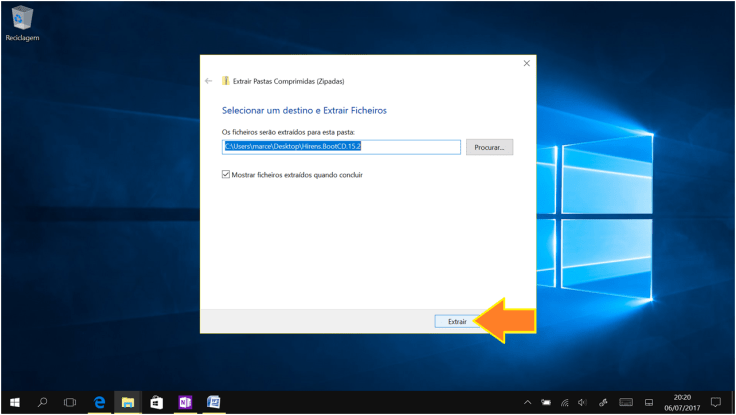Open the Action Center notifications
The width and height of the screenshot is (736, 415).
click(x=715, y=402)
